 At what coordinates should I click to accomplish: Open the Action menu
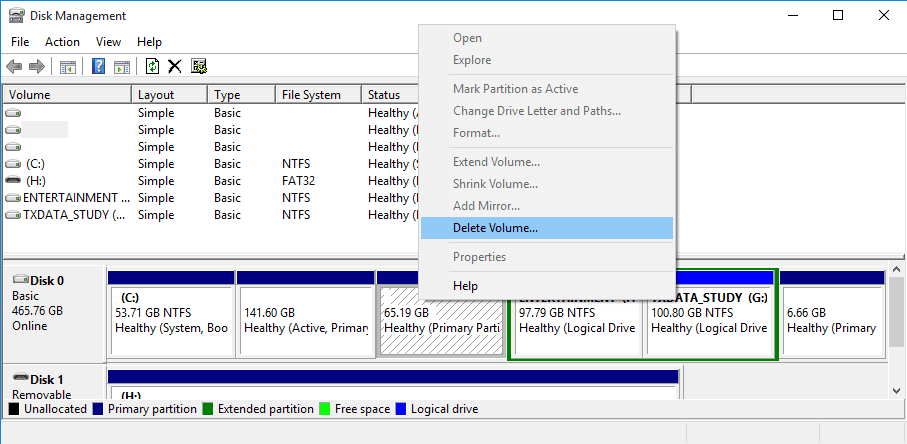click(62, 42)
